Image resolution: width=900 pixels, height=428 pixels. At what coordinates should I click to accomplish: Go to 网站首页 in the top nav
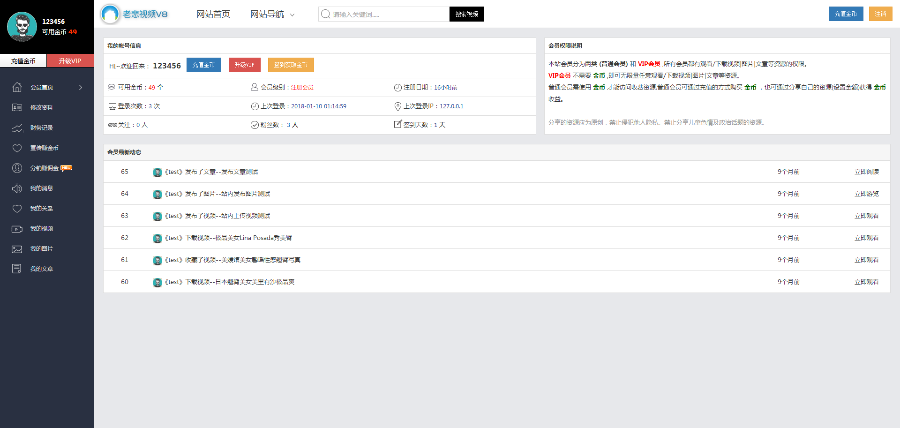pos(213,14)
